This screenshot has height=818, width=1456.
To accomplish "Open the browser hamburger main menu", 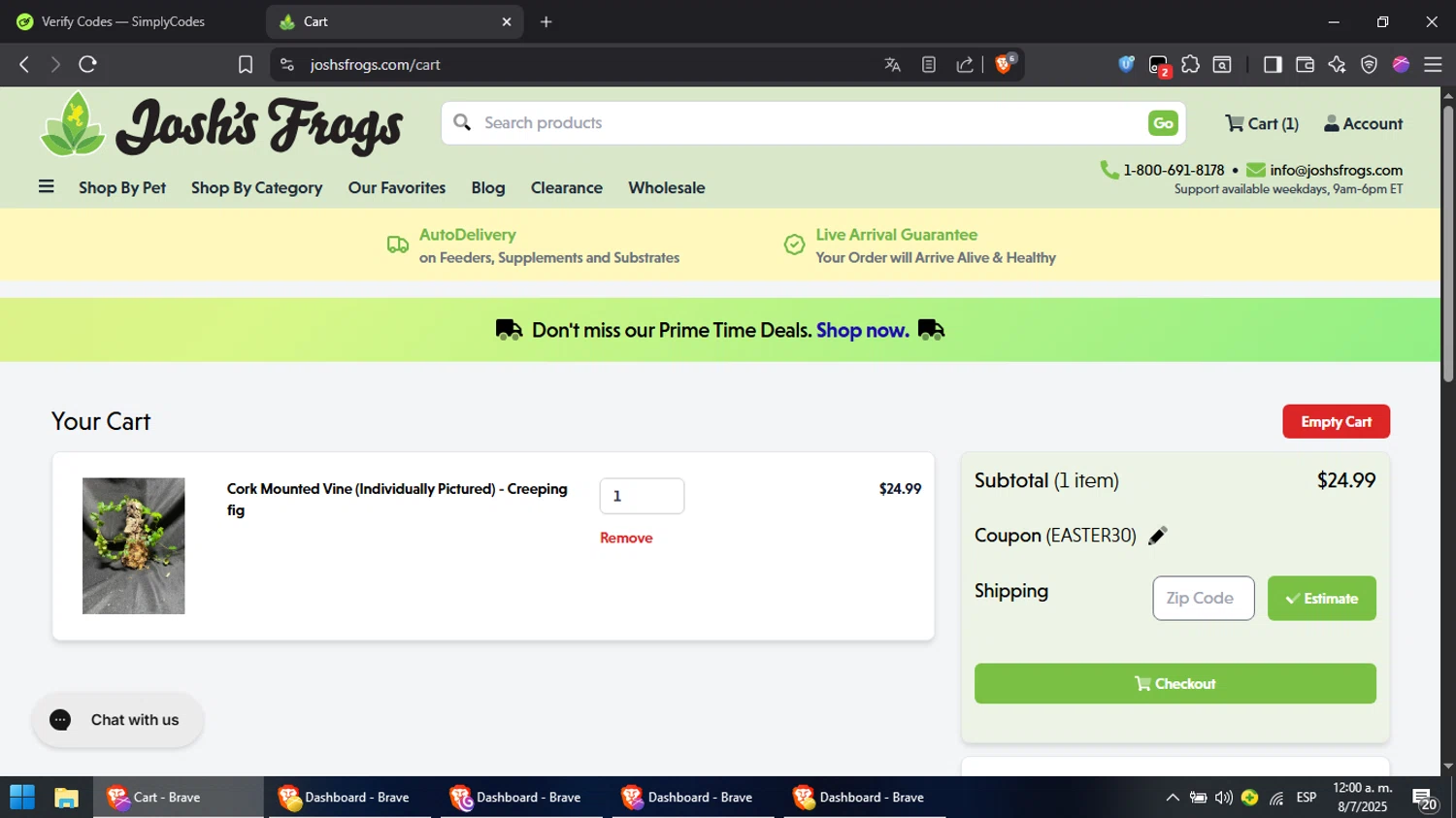I will (1433, 64).
